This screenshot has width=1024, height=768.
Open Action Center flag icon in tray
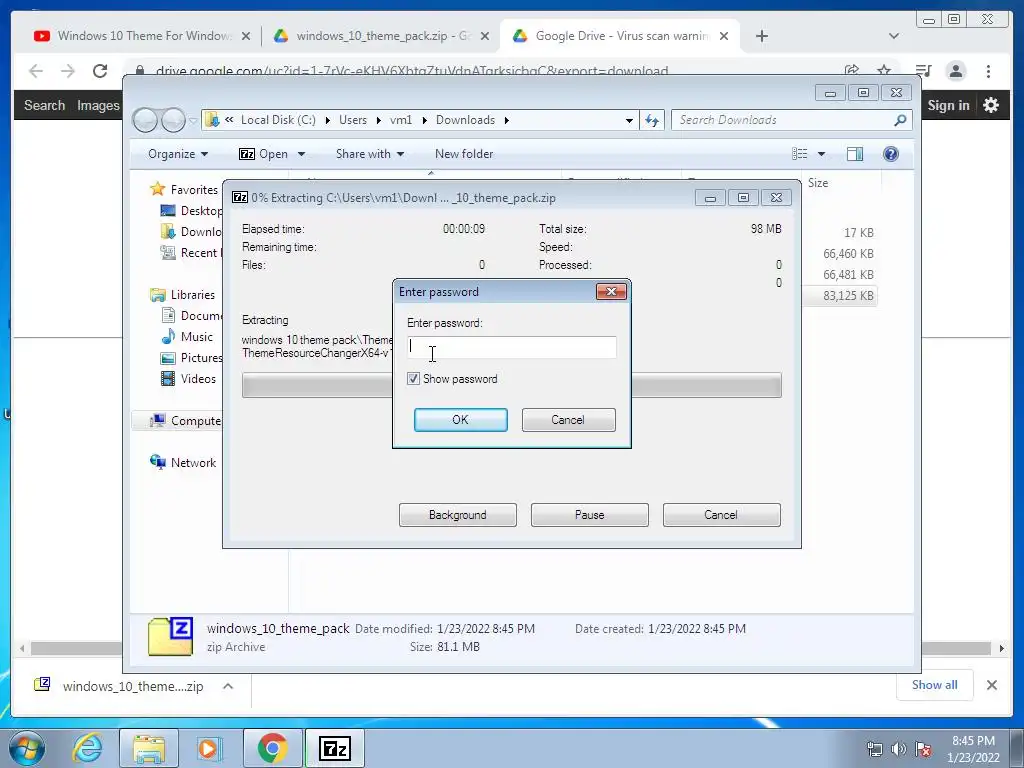[923, 749]
